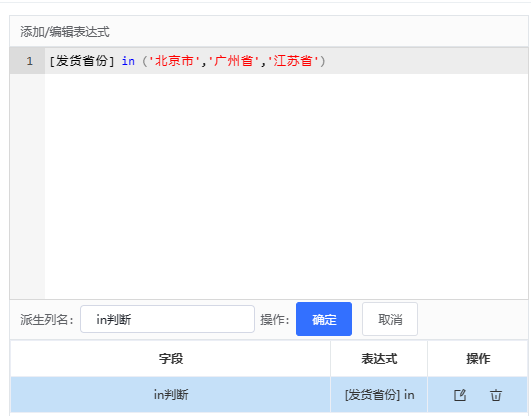Click the empty editor area below line 1

pos(286,186)
